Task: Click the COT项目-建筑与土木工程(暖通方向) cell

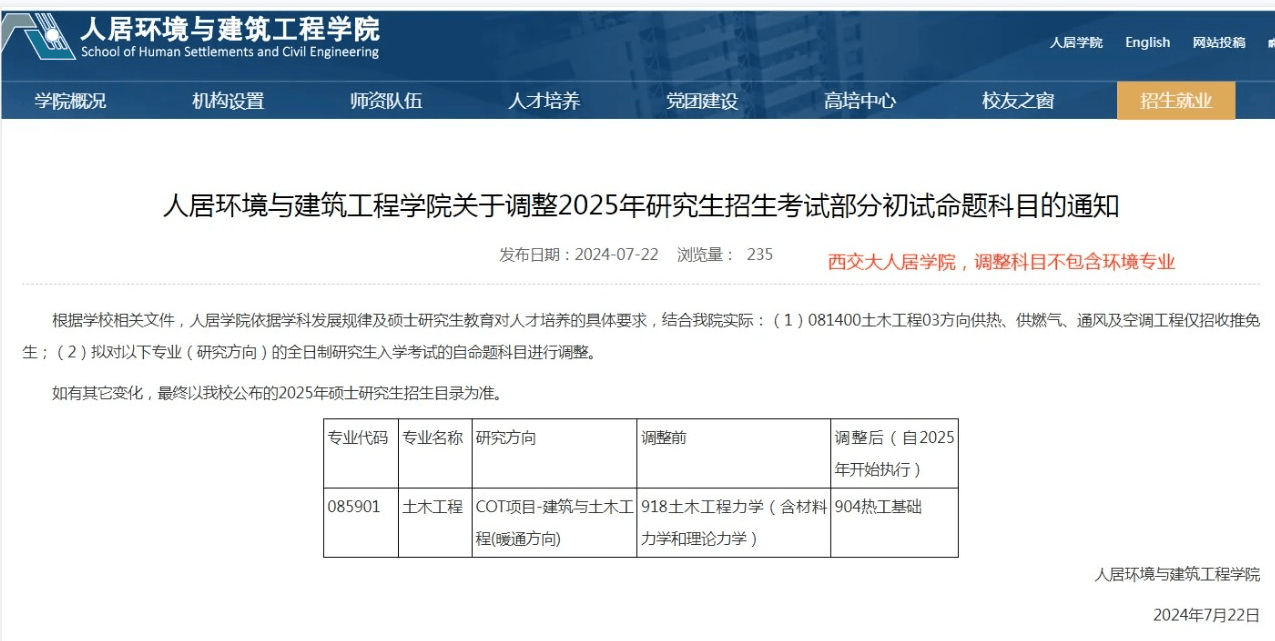Action: click(555, 522)
